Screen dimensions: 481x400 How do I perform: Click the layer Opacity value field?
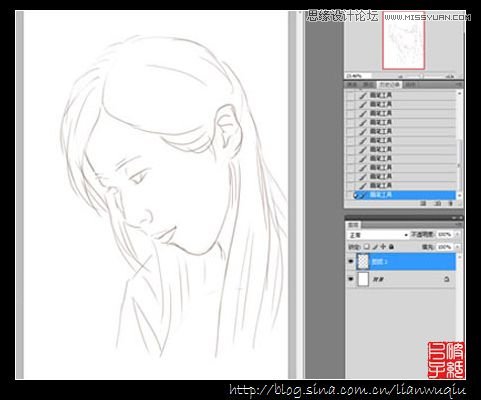(444, 235)
